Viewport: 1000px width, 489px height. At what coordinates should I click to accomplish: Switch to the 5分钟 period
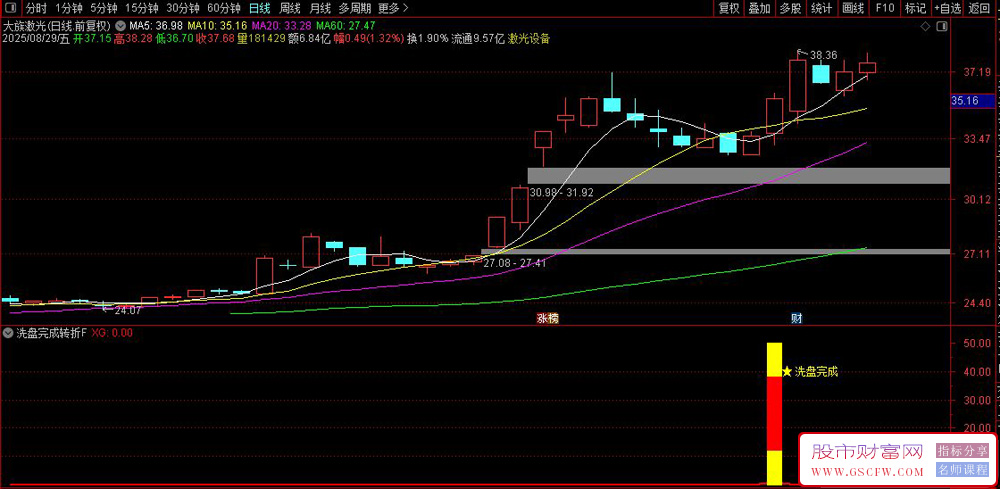click(x=103, y=8)
